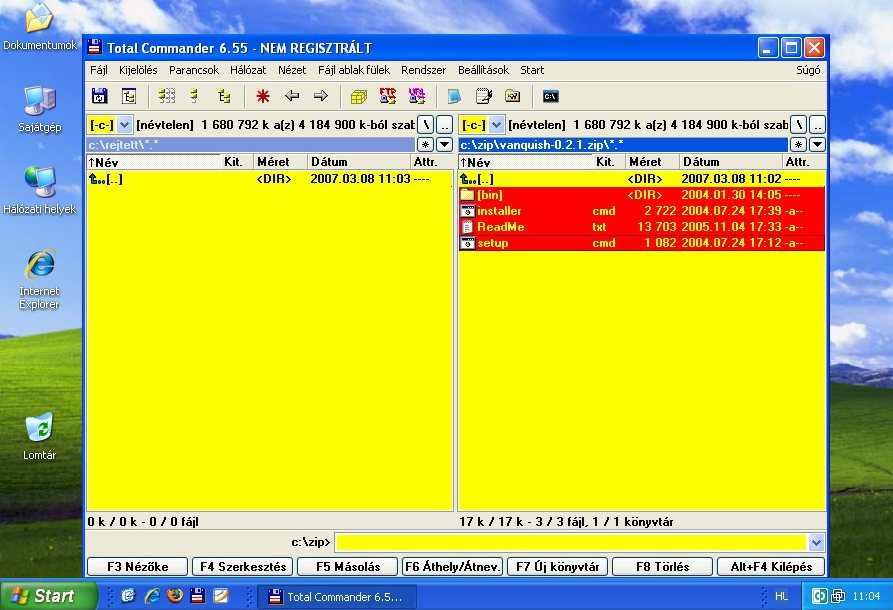Screen dimensions: 893x610
Task: Open the Parancsok menu
Action: (194, 70)
